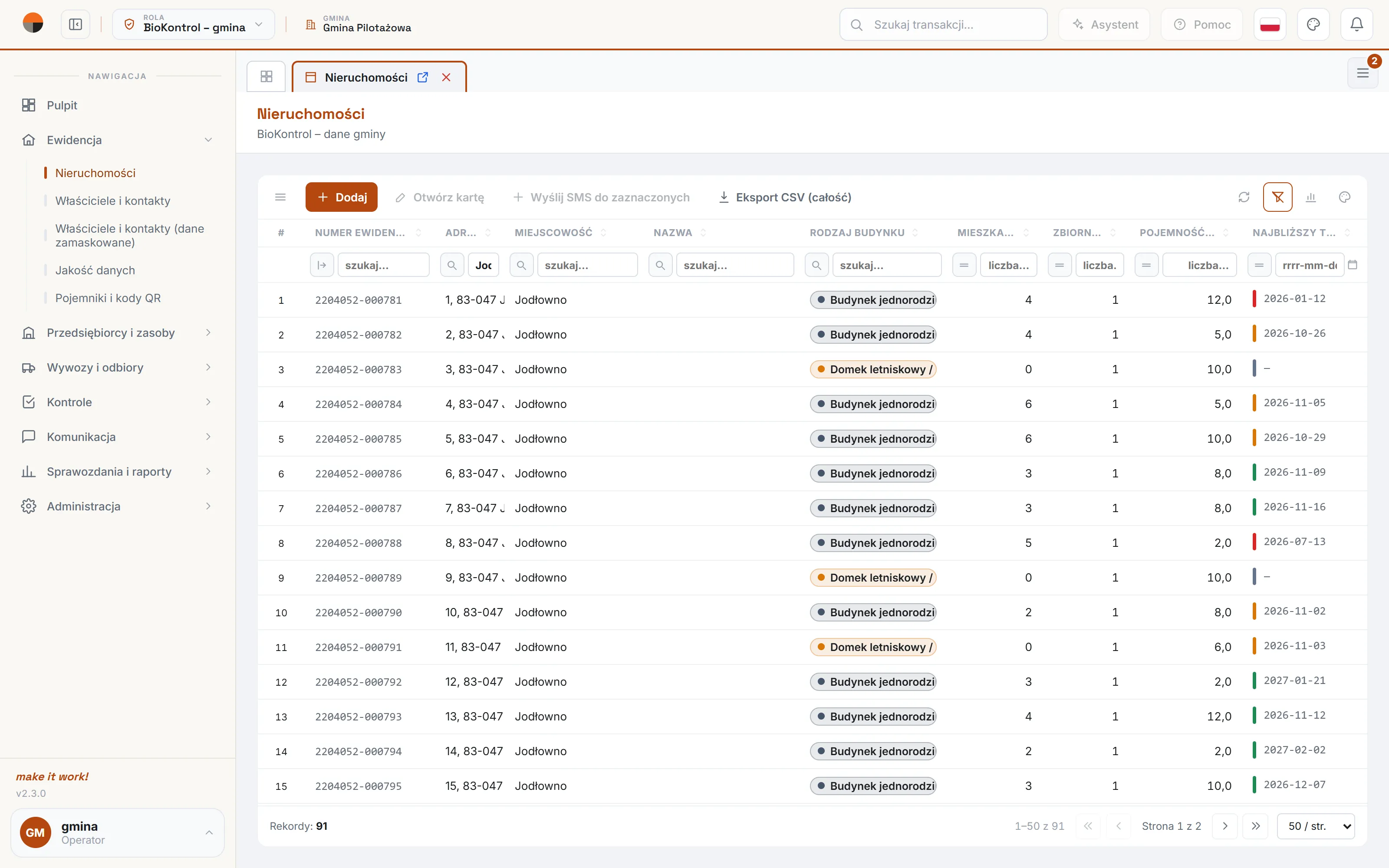Viewport: 1389px width, 868px height.
Task: Click the search icon for Nazwa filter
Action: 660,265
